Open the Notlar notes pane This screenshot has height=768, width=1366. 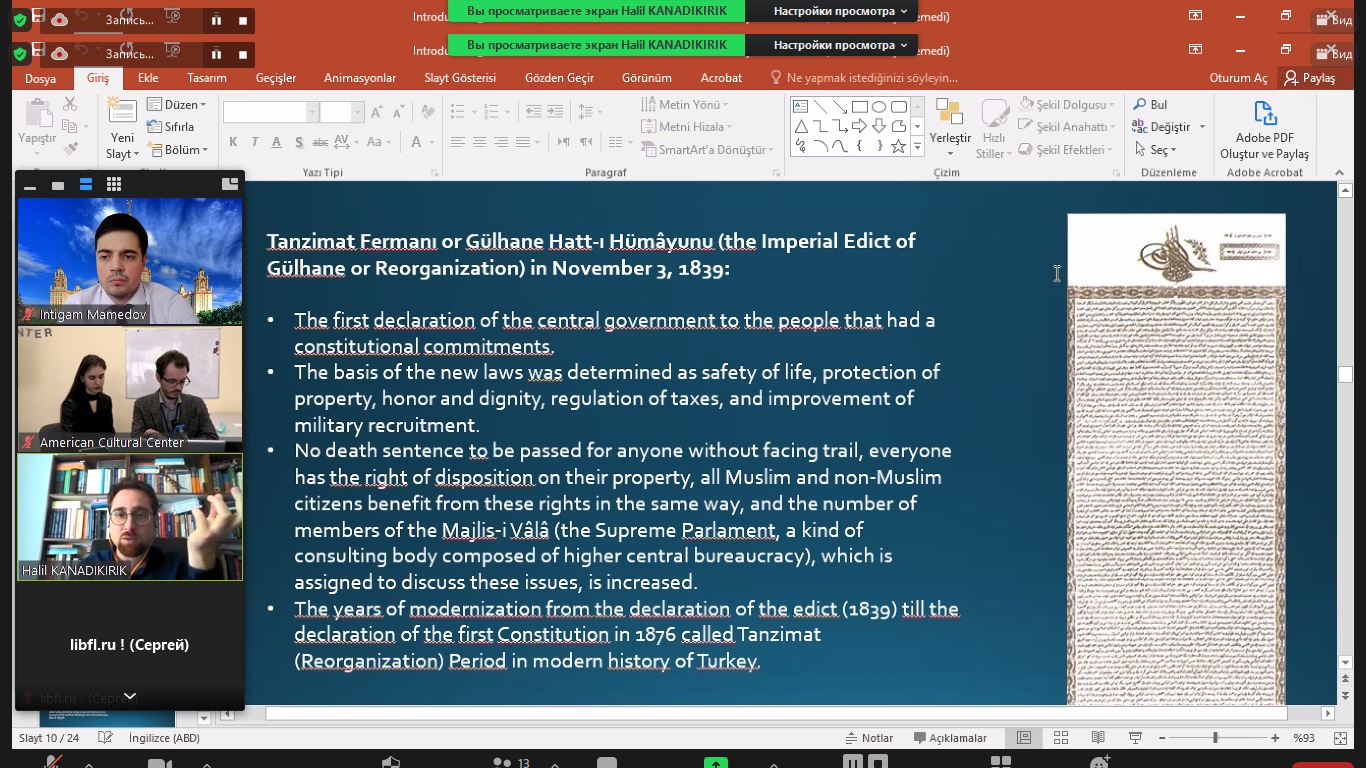(x=869, y=738)
